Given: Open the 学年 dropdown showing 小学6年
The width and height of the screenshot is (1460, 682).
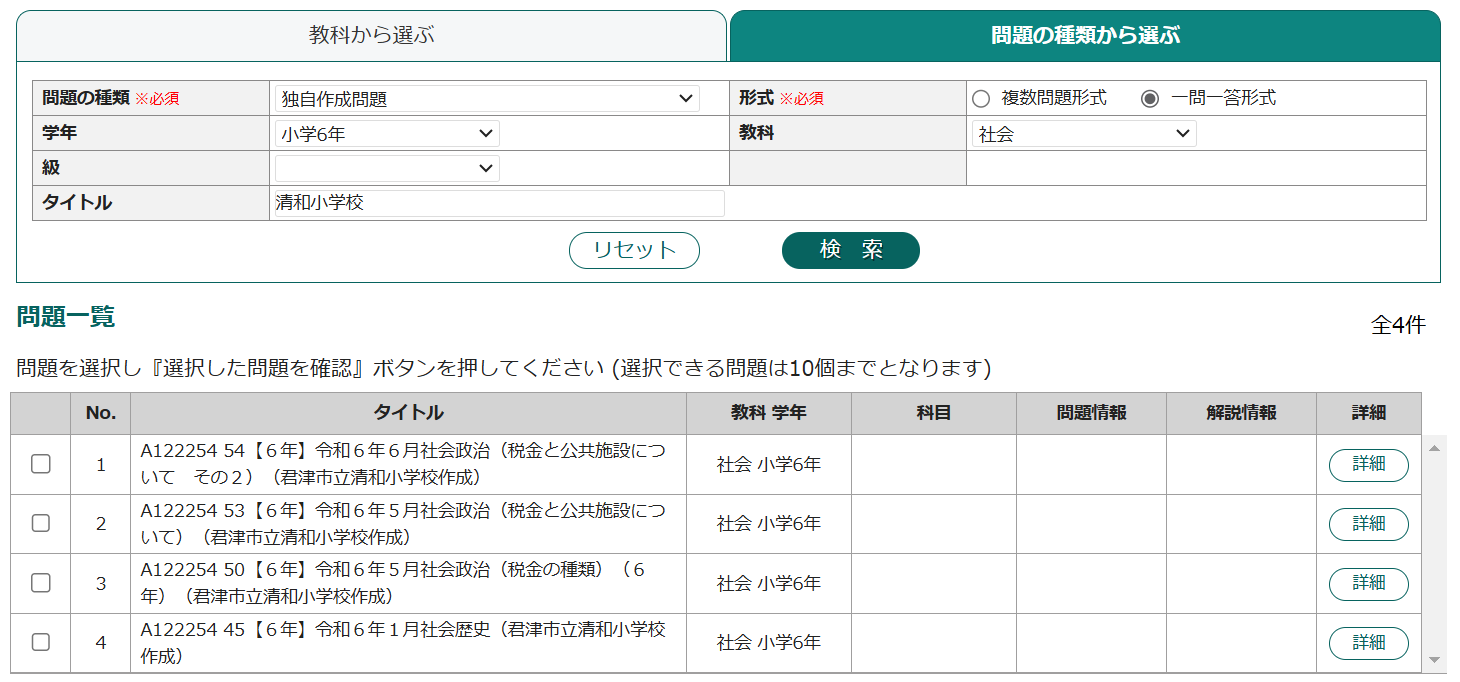Looking at the screenshot, I should point(387,133).
